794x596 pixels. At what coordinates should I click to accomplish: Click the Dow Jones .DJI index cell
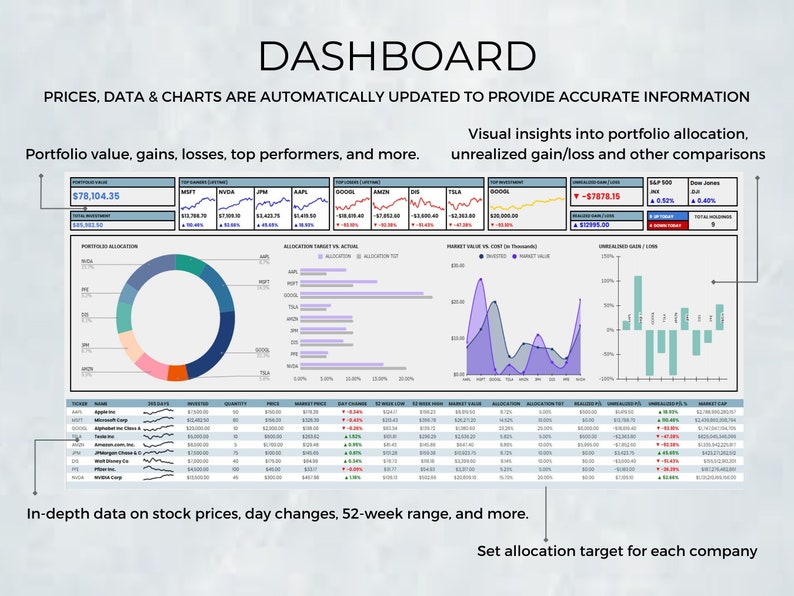(x=711, y=191)
